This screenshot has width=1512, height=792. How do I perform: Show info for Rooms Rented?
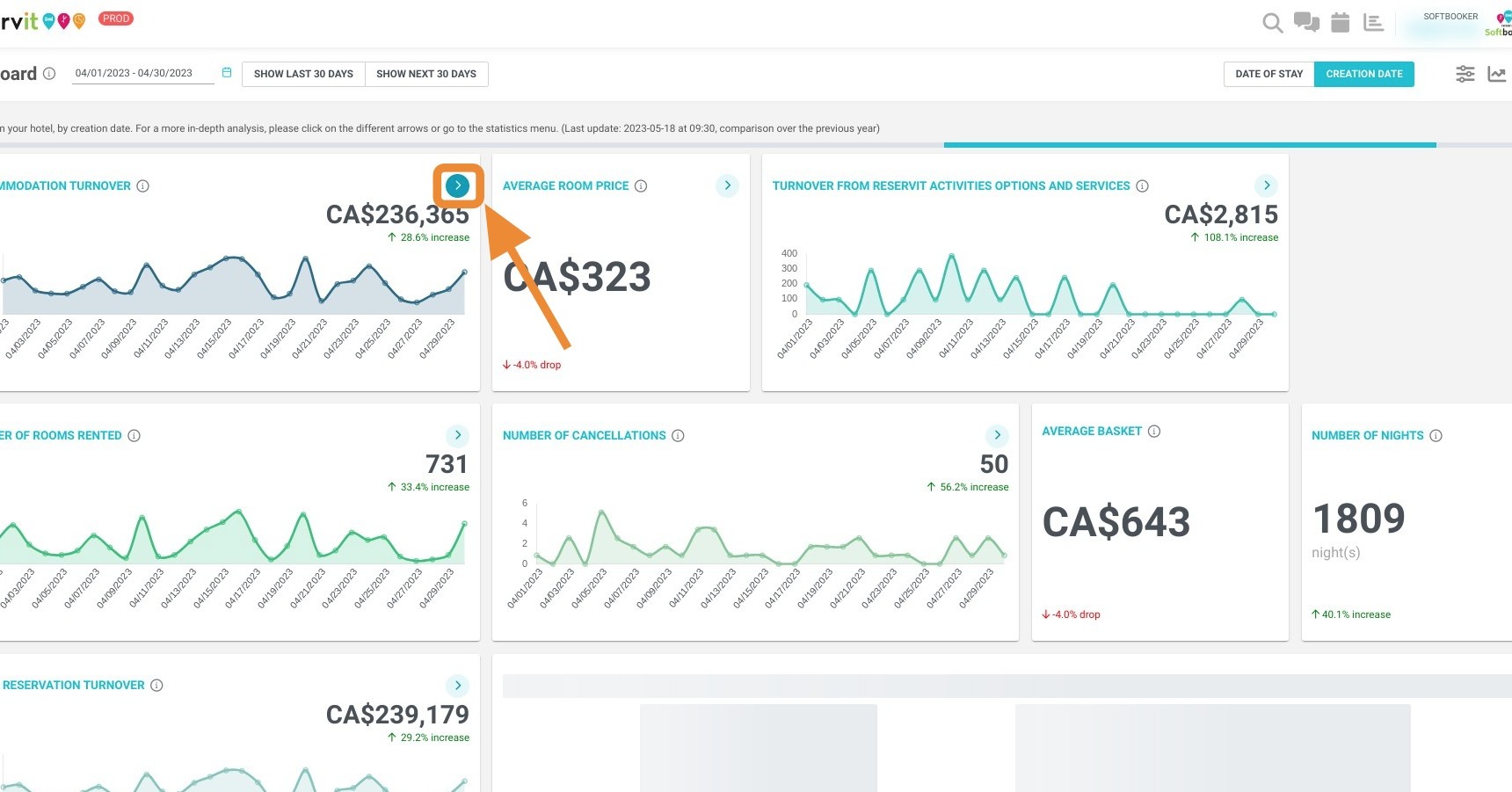coord(134,436)
